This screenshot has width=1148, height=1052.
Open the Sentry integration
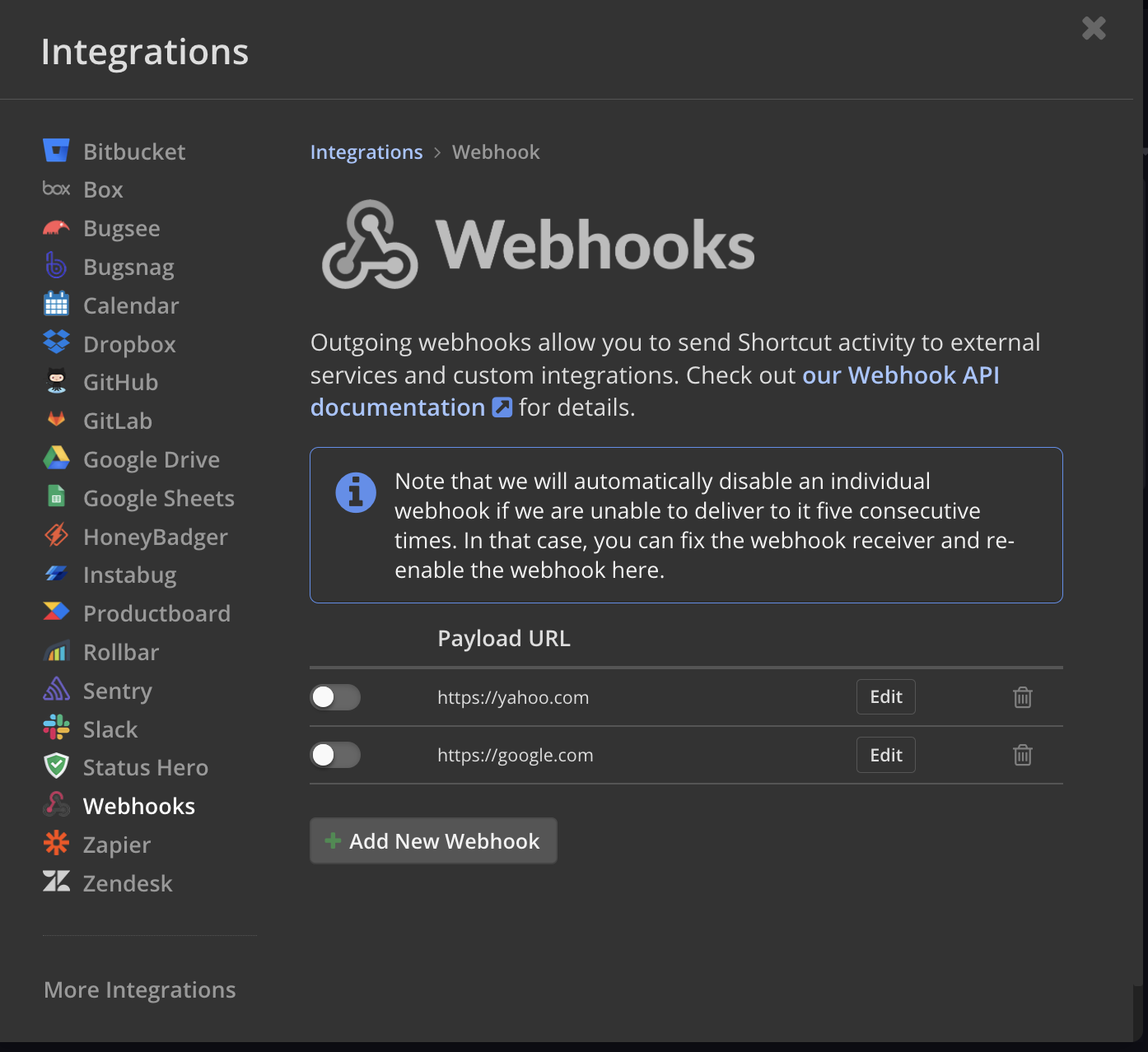tap(118, 691)
